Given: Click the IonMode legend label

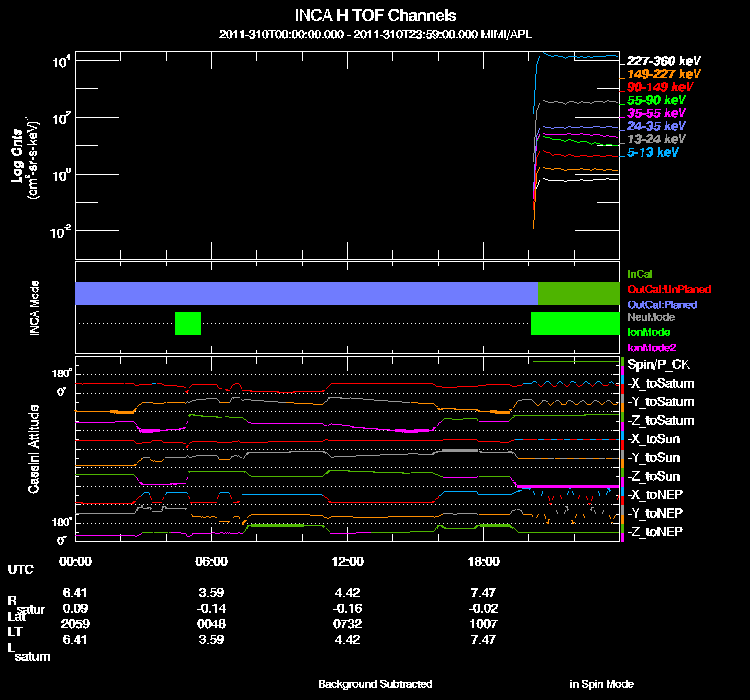Looking at the screenshot, I should coord(649,332).
